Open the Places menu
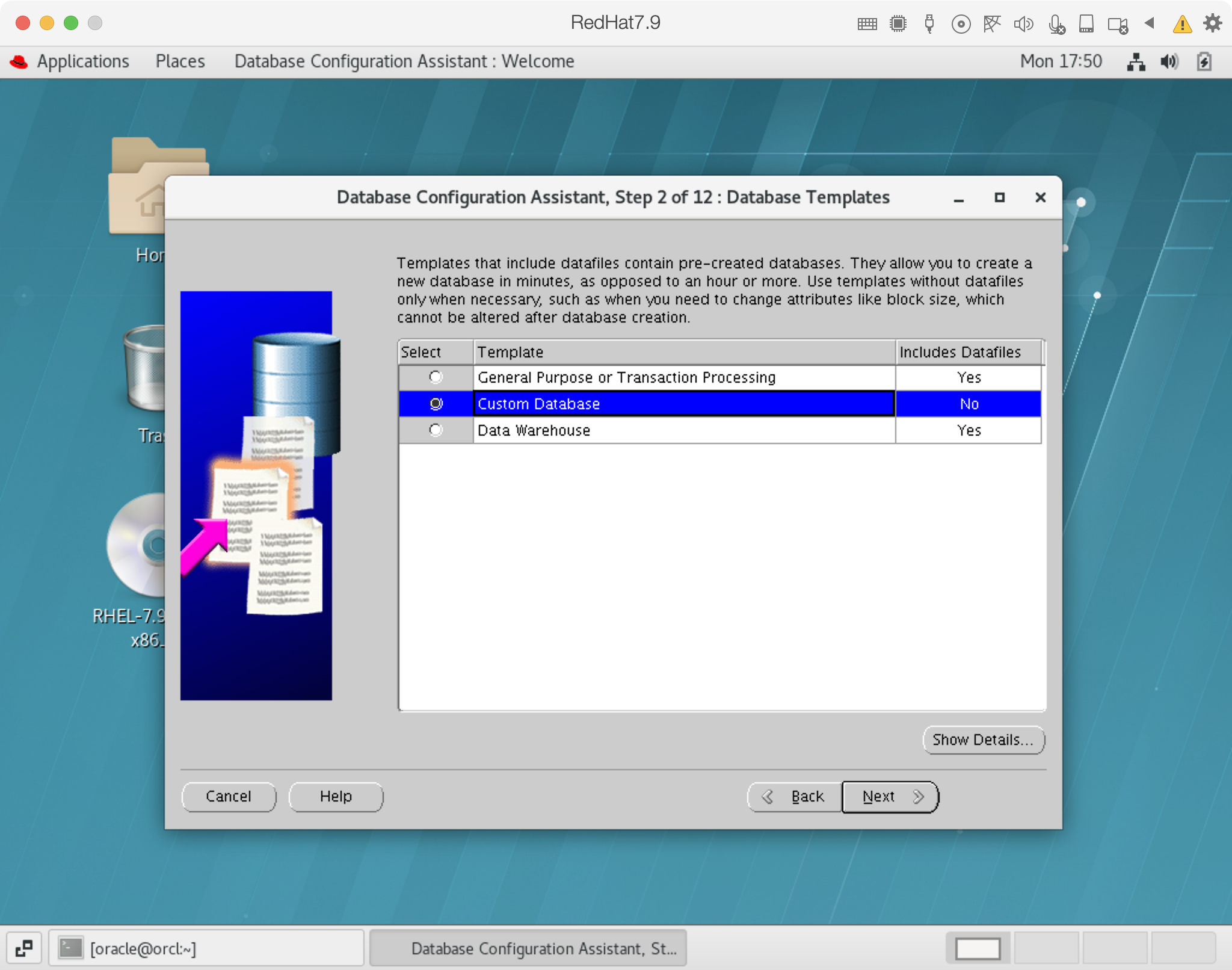The image size is (1232, 970). pos(180,61)
